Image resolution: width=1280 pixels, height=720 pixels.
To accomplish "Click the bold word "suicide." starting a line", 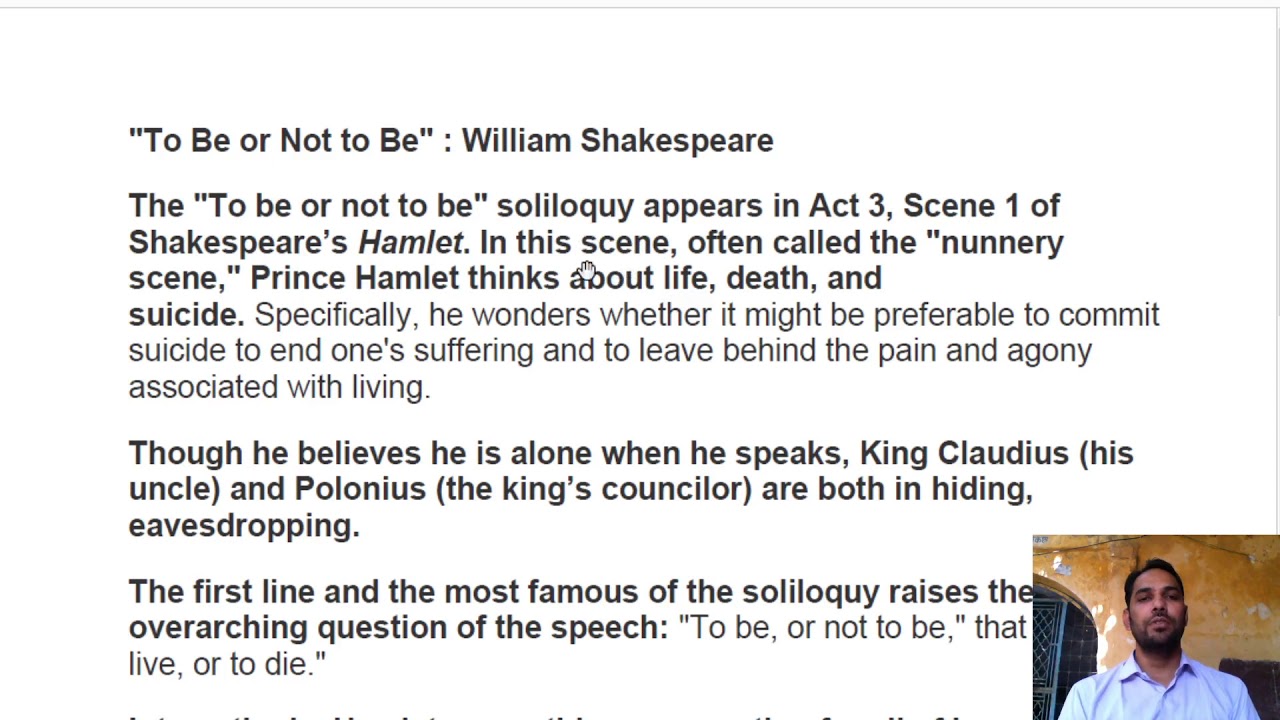I will 186,314.
